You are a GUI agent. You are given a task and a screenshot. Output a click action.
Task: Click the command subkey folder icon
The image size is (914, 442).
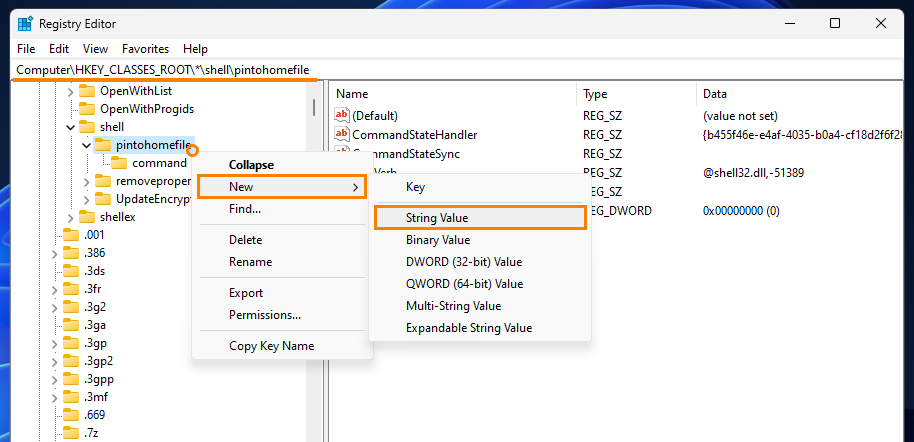119,163
